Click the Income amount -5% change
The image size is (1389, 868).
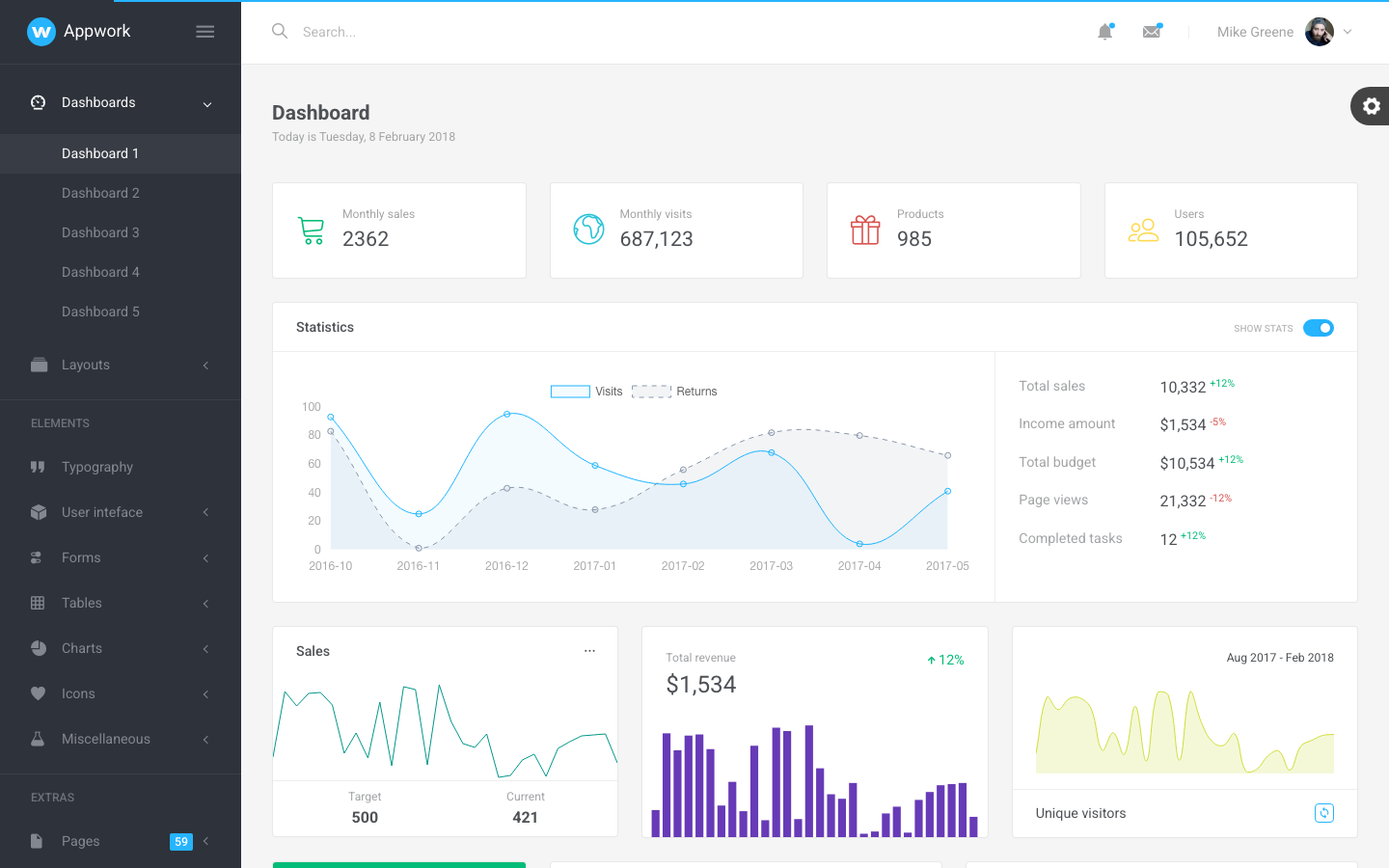[x=1218, y=421]
